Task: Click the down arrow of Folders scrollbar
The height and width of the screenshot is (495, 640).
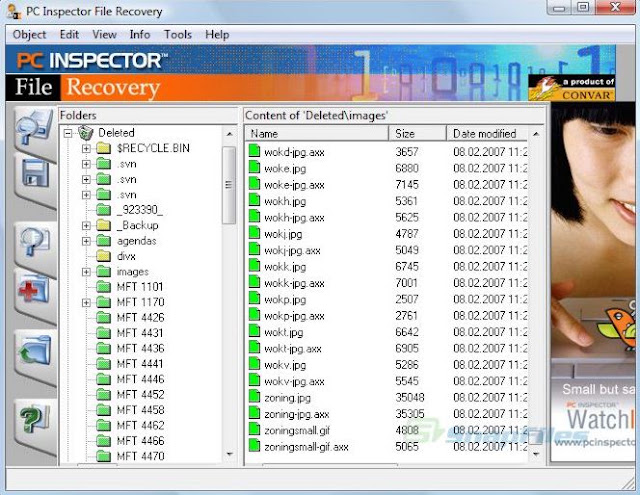Action: [x=229, y=454]
